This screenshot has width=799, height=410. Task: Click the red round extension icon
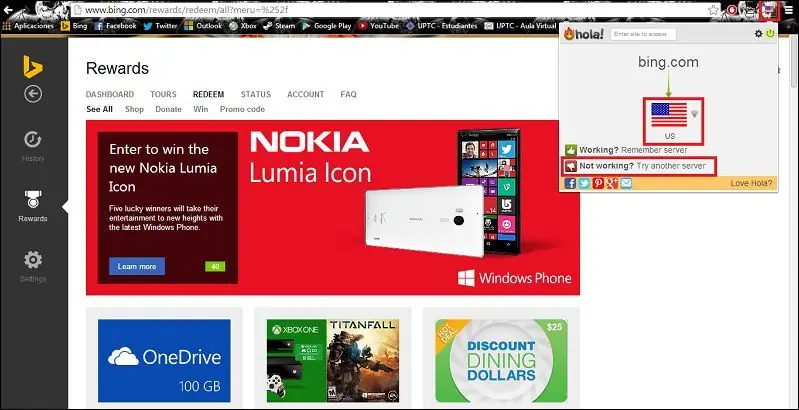point(732,10)
